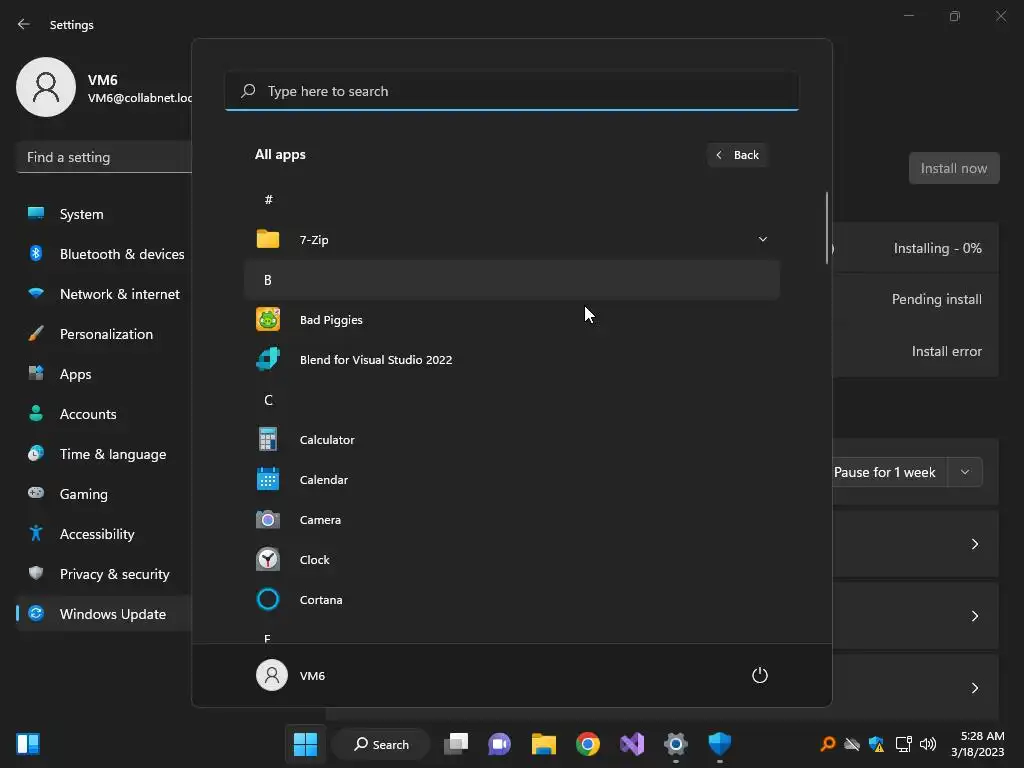Open Task View on taskbar
Viewport: 1024px width, 768px height.
(456, 744)
